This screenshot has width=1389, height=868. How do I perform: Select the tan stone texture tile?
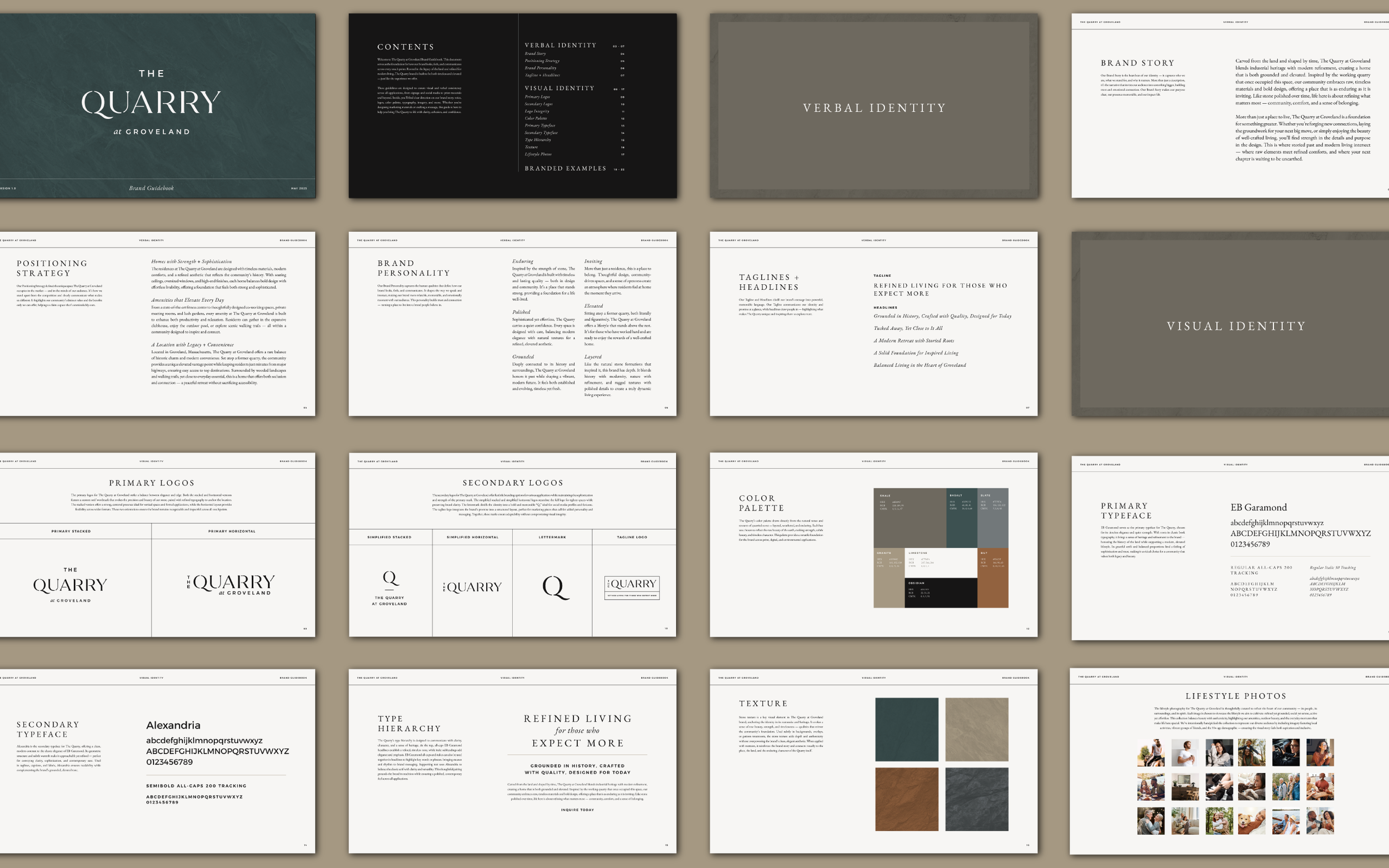(x=977, y=730)
